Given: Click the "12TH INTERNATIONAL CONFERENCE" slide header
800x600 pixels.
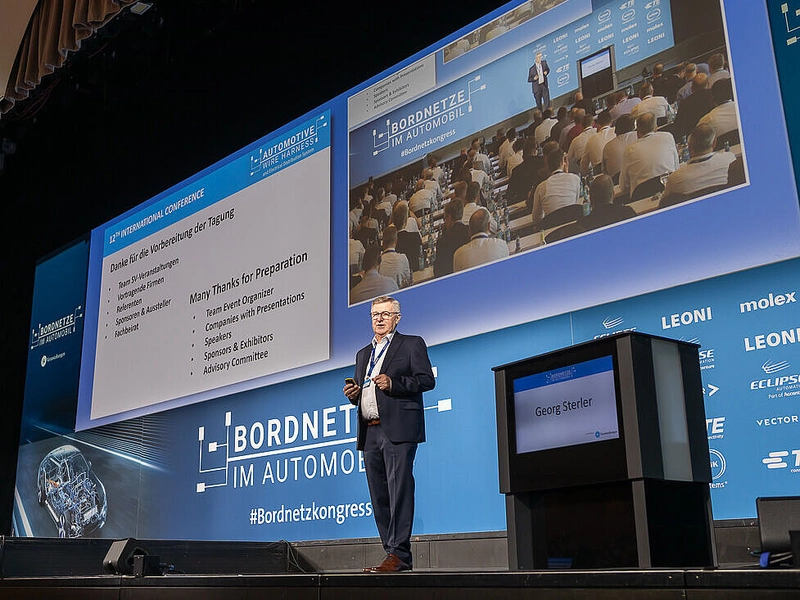Looking at the screenshot, I should coord(157,216).
